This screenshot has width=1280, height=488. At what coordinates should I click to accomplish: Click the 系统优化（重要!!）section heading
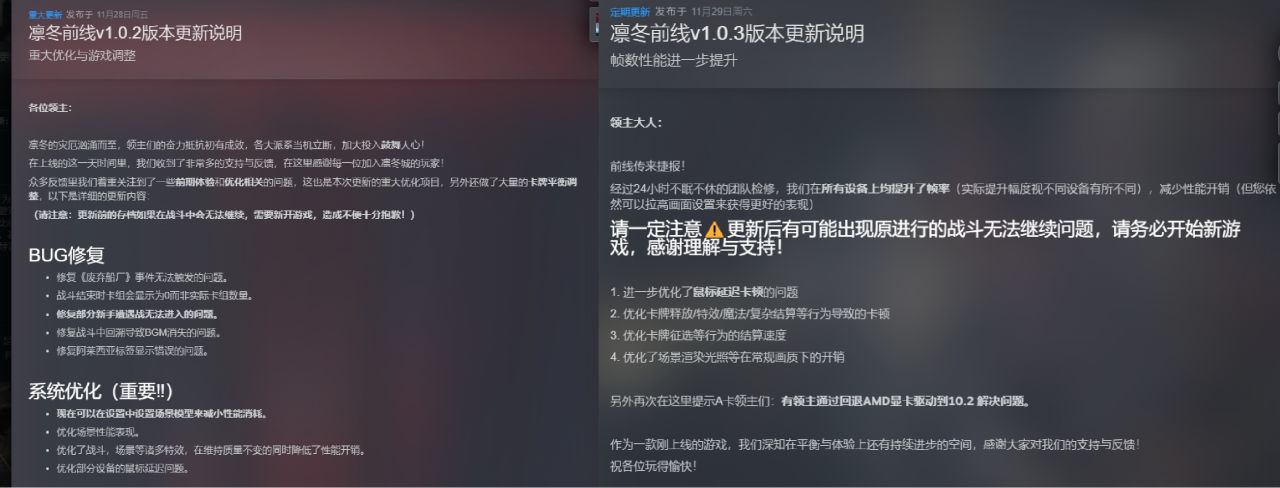[102, 391]
